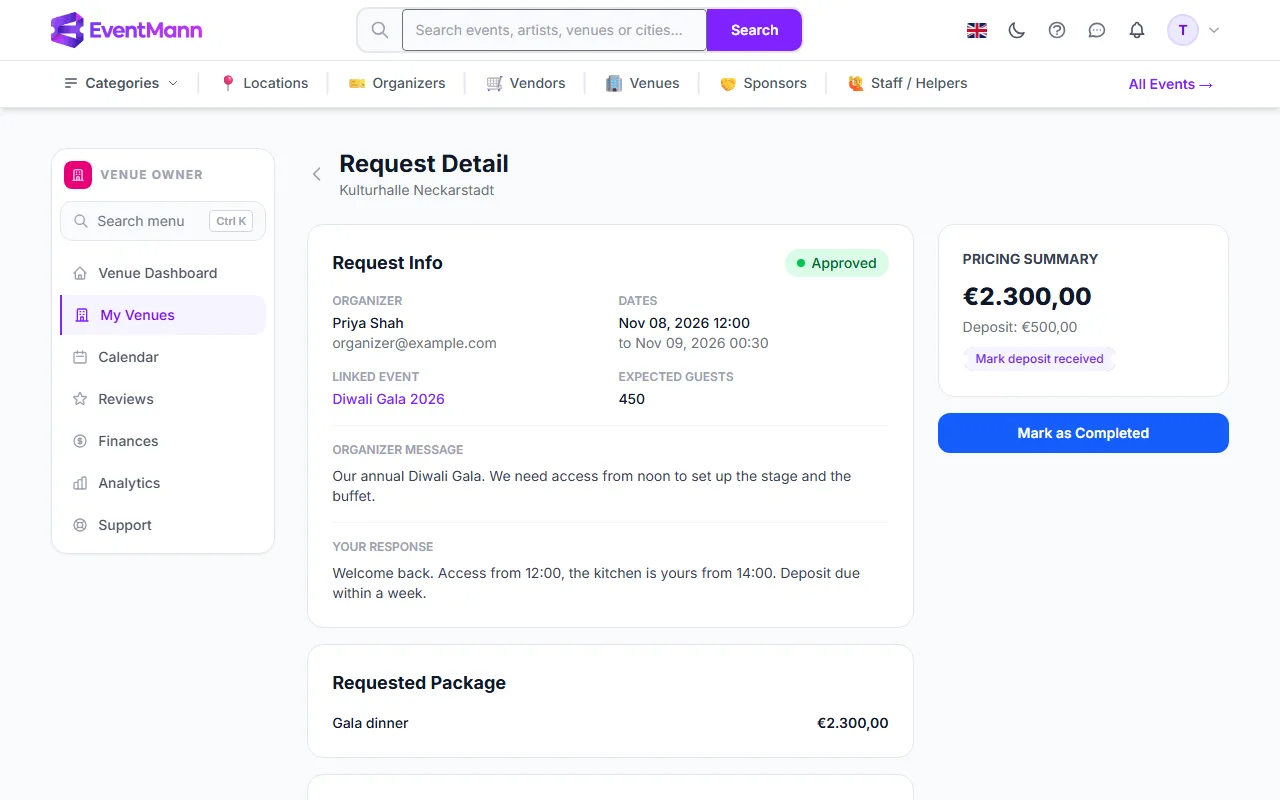
Task: Open Reviews in sidebar
Action: [163, 399]
